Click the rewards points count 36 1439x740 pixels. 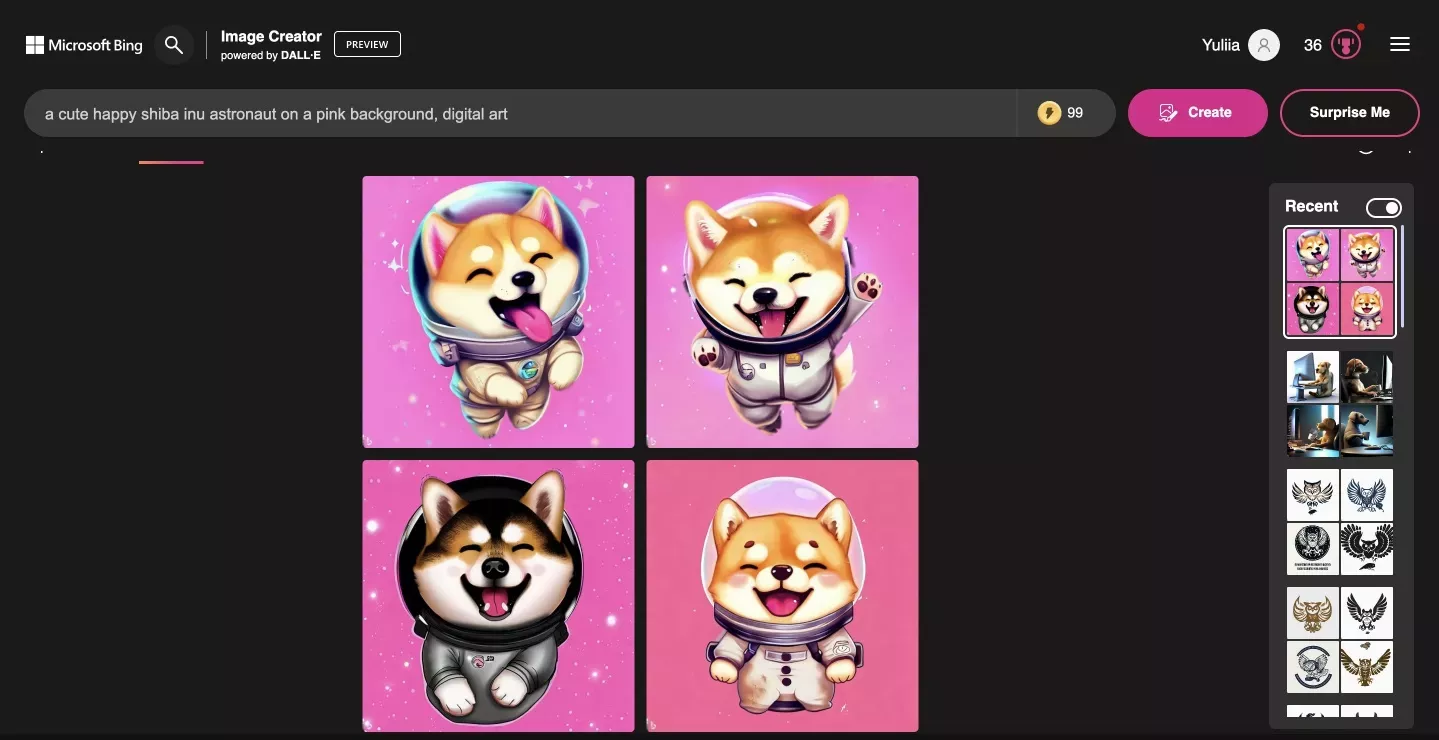[x=1313, y=45]
